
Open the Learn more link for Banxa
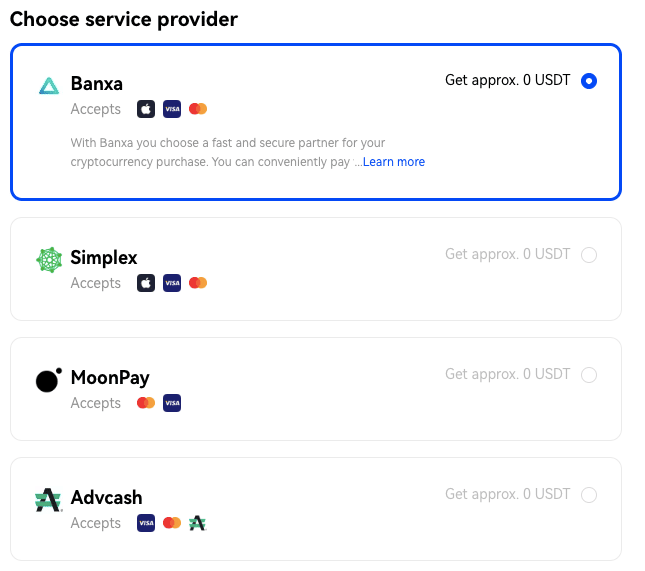[x=394, y=162]
